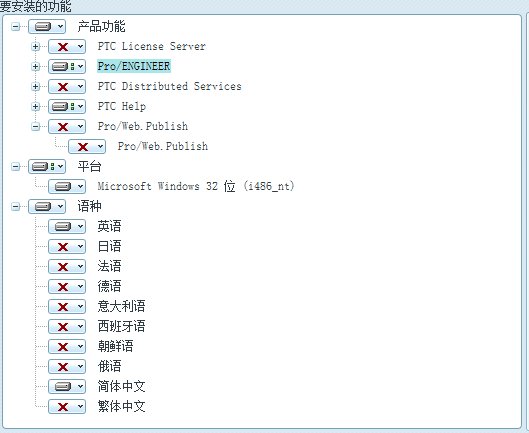
Task: Select the child Pro/Web.Publish sub-item label
Action: (x=163, y=146)
